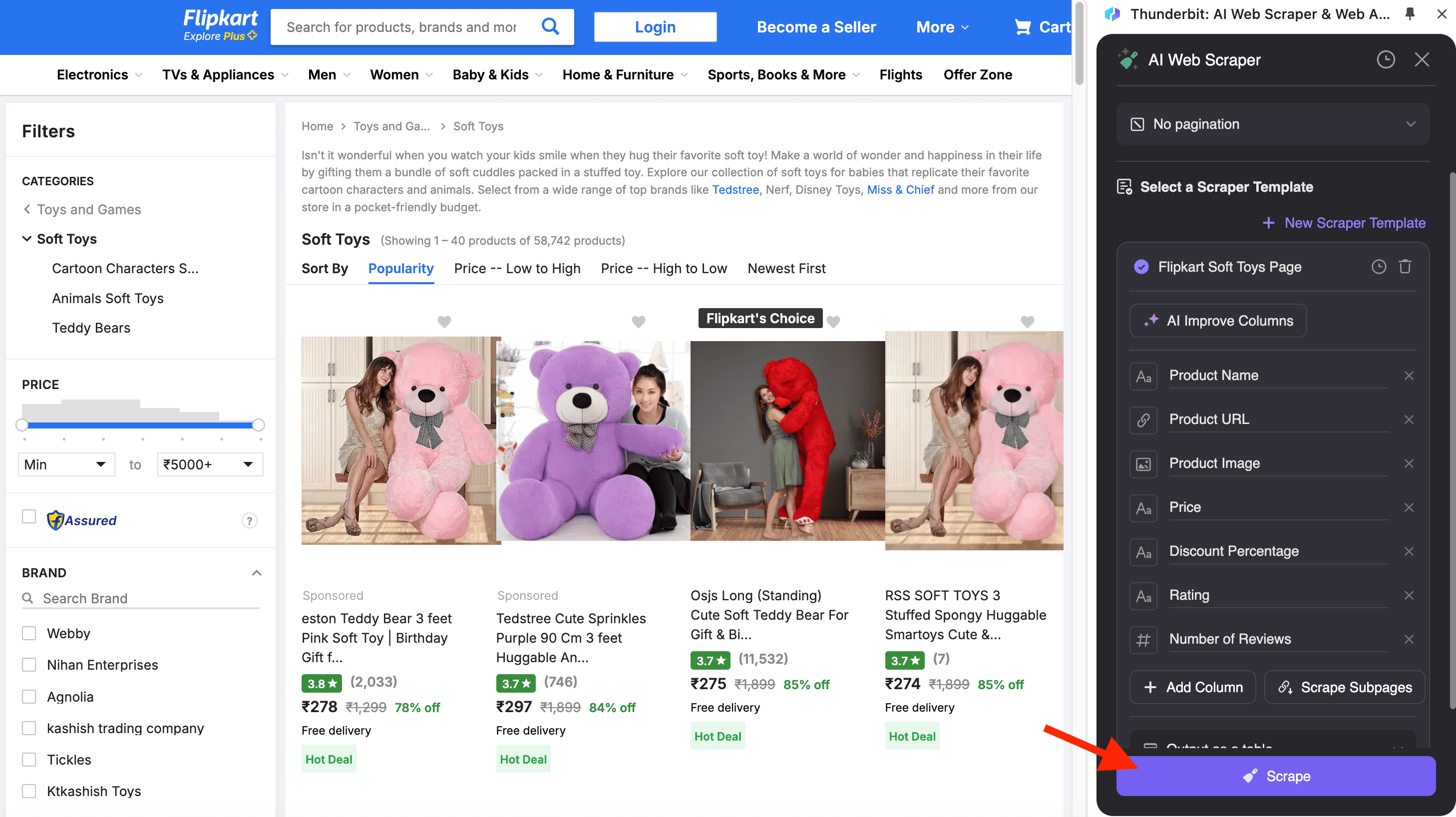This screenshot has height=817, width=1456.
Task: Tick the Tickles brand checkbox
Action: coord(29,760)
